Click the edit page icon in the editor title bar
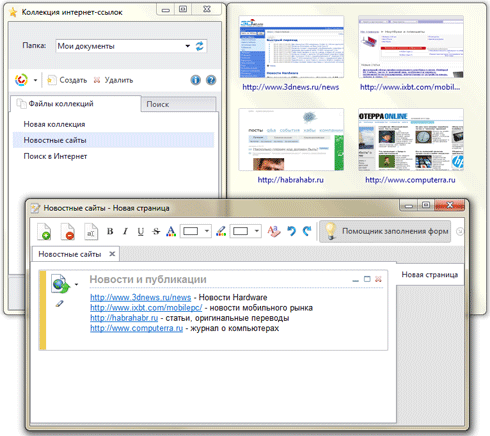Image resolution: width=490 pixels, height=436 pixels. 35,208
